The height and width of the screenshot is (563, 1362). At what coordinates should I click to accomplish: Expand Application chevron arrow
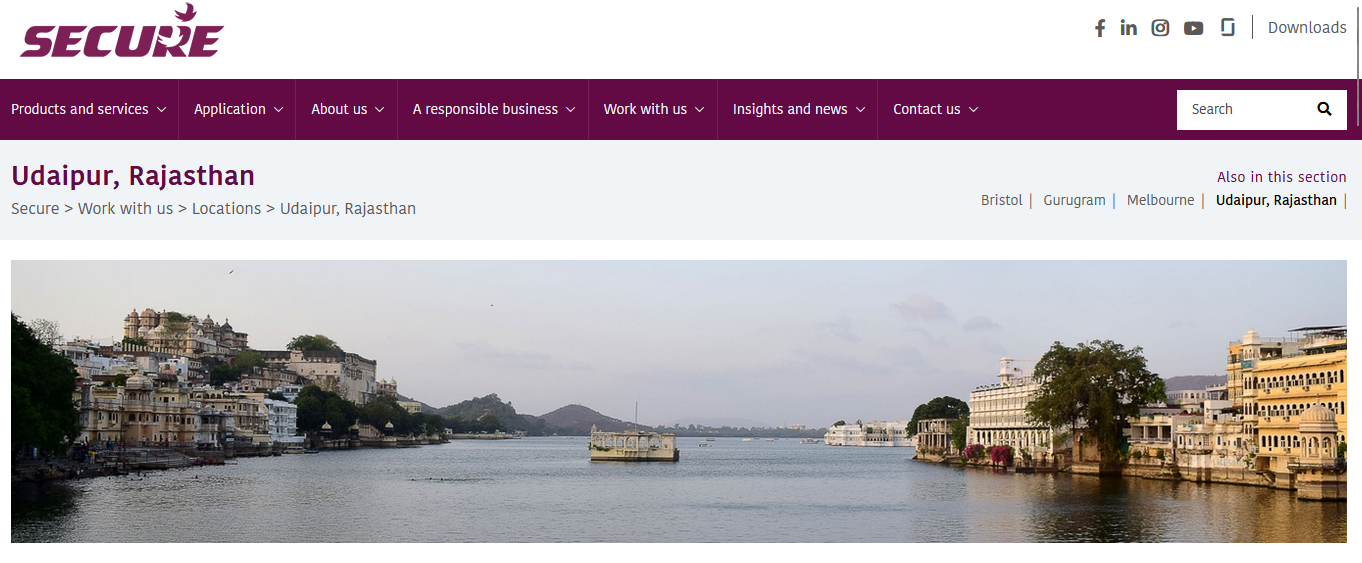click(x=278, y=110)
